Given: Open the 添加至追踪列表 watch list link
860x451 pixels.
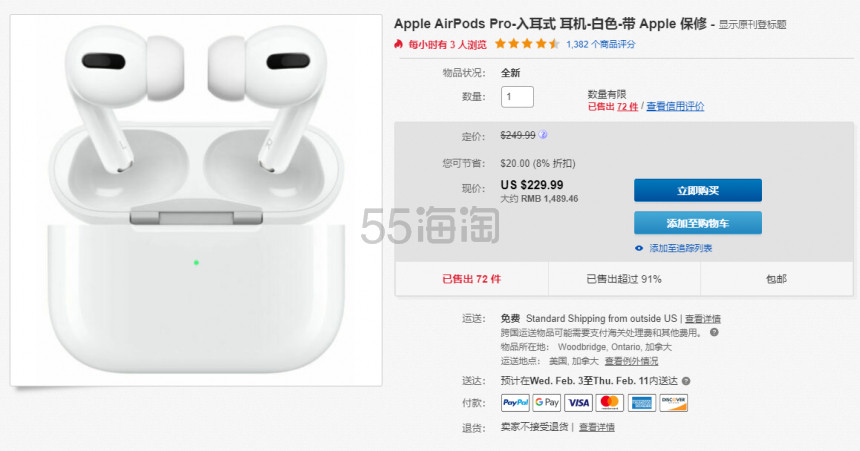Looking at the screenshot, I should coord(681,248).
